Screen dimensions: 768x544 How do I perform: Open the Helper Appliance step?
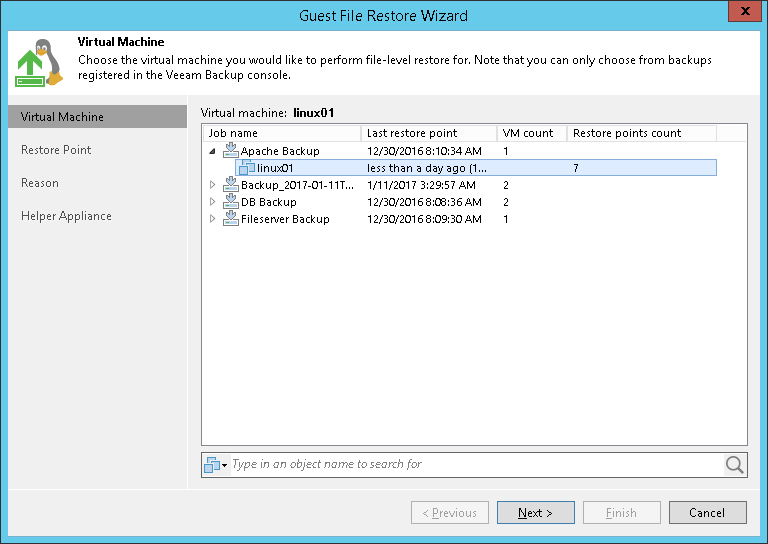66,216
